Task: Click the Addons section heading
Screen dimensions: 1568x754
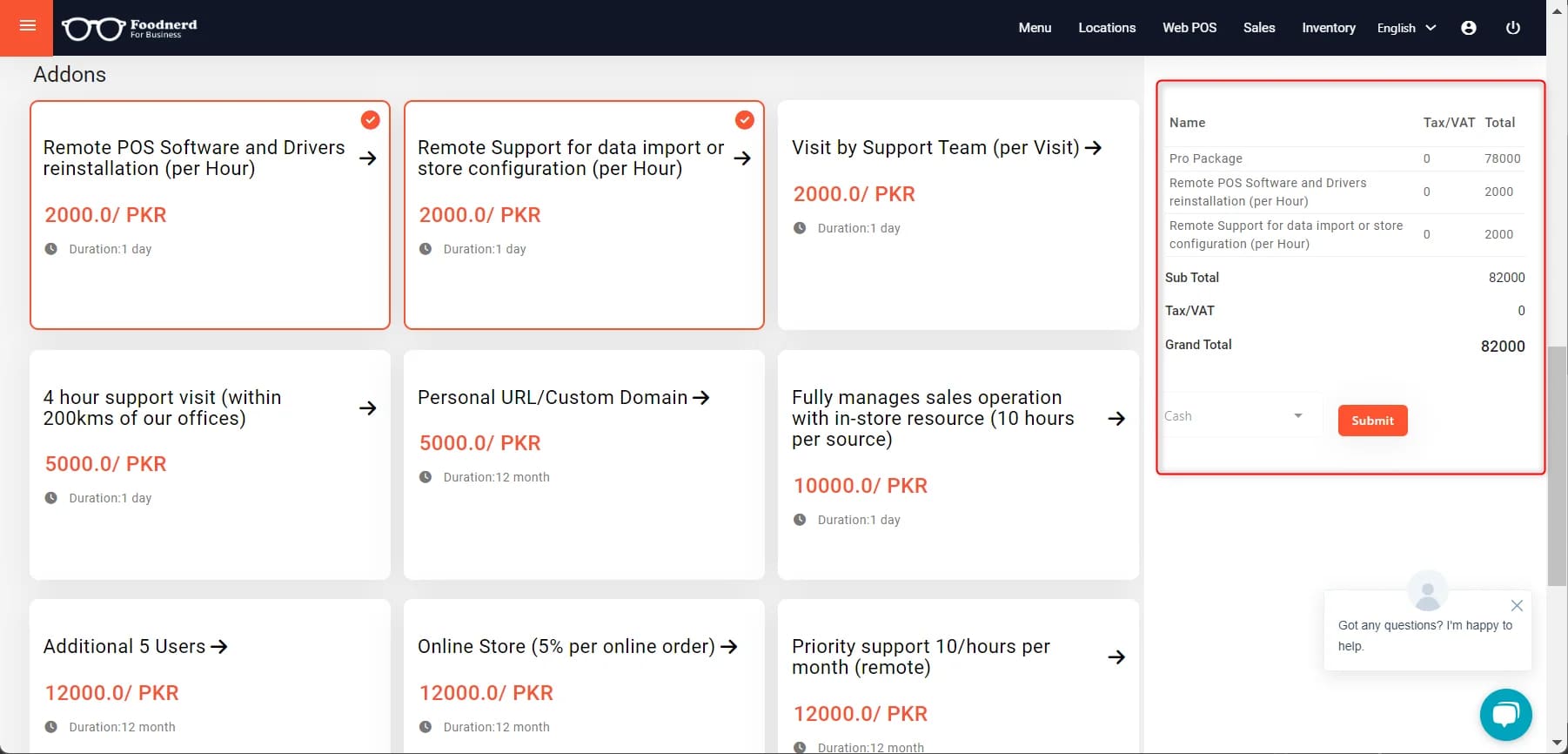Action: (x=70, y=75)
